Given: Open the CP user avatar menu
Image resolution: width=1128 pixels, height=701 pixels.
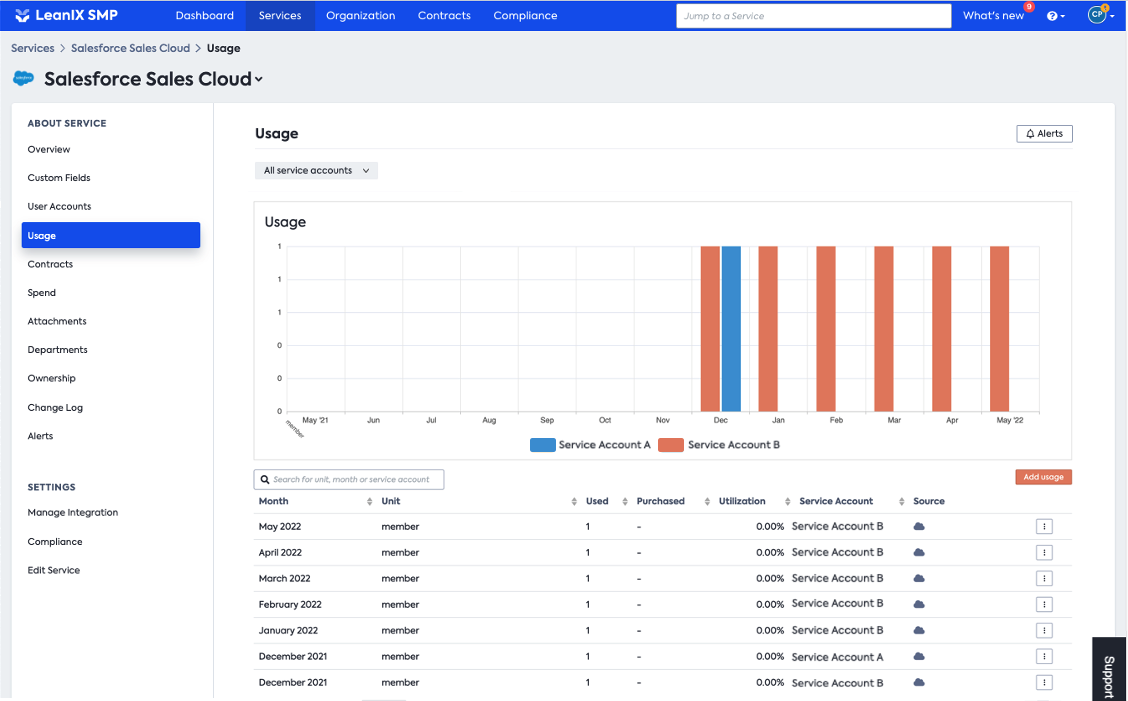Looking at the screenshot, I should click(1100, 15).
